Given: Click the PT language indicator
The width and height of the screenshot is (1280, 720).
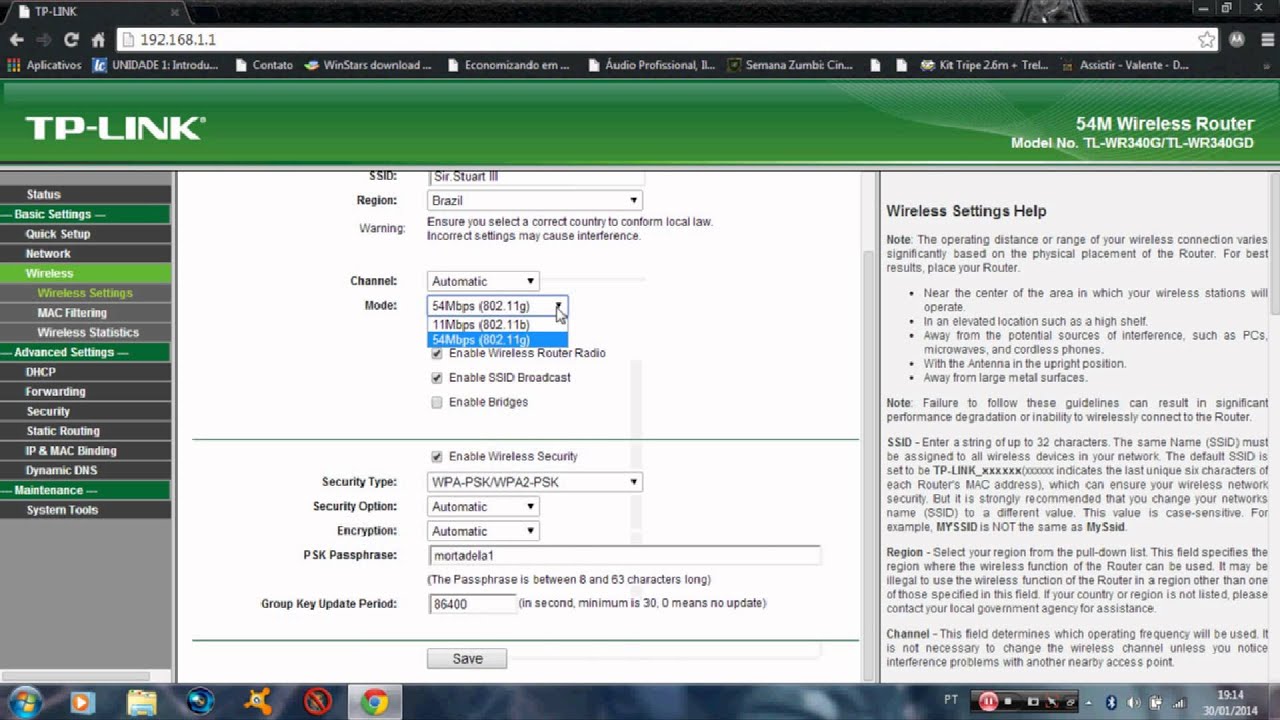Looking at the screenshot, I should [951, 701].
